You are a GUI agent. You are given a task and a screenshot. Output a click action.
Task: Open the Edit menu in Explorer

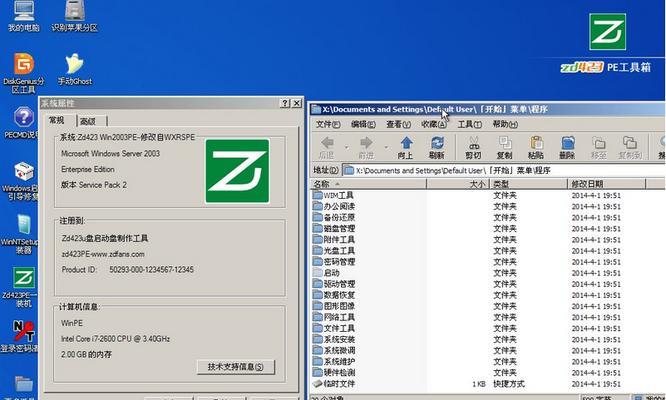coord(363,124)
